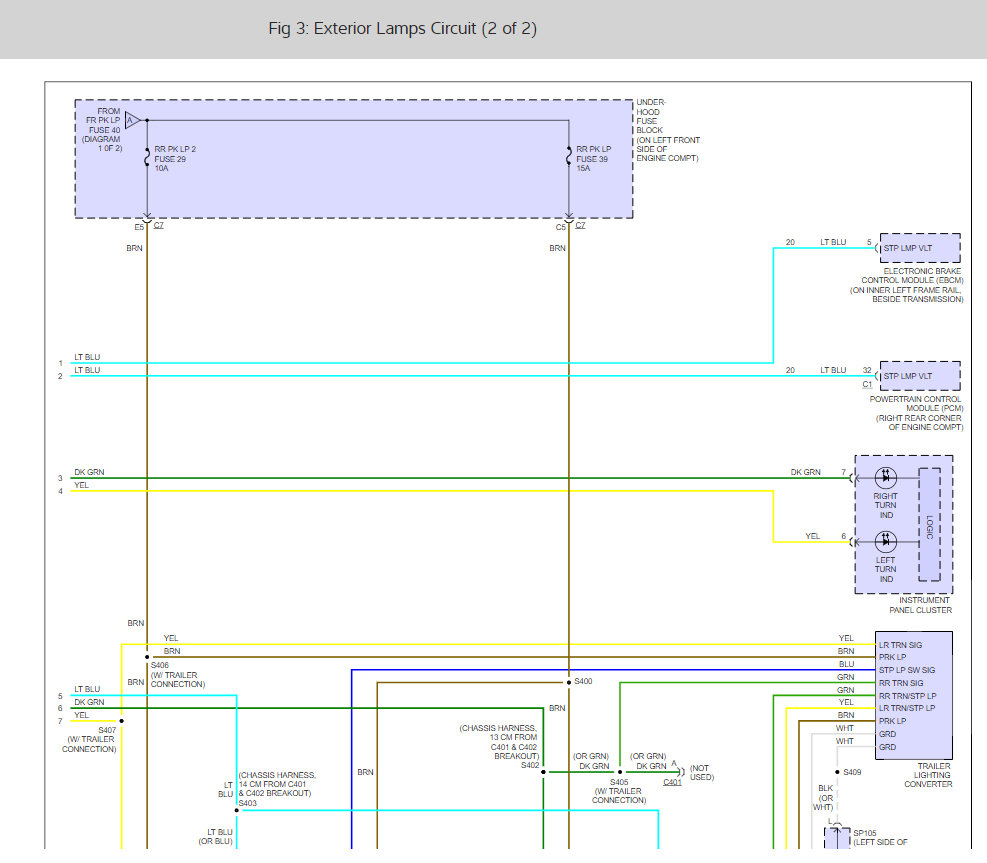
Task: Click the Left Turn indicator LED symbol
Action: [x=885, y=542]
